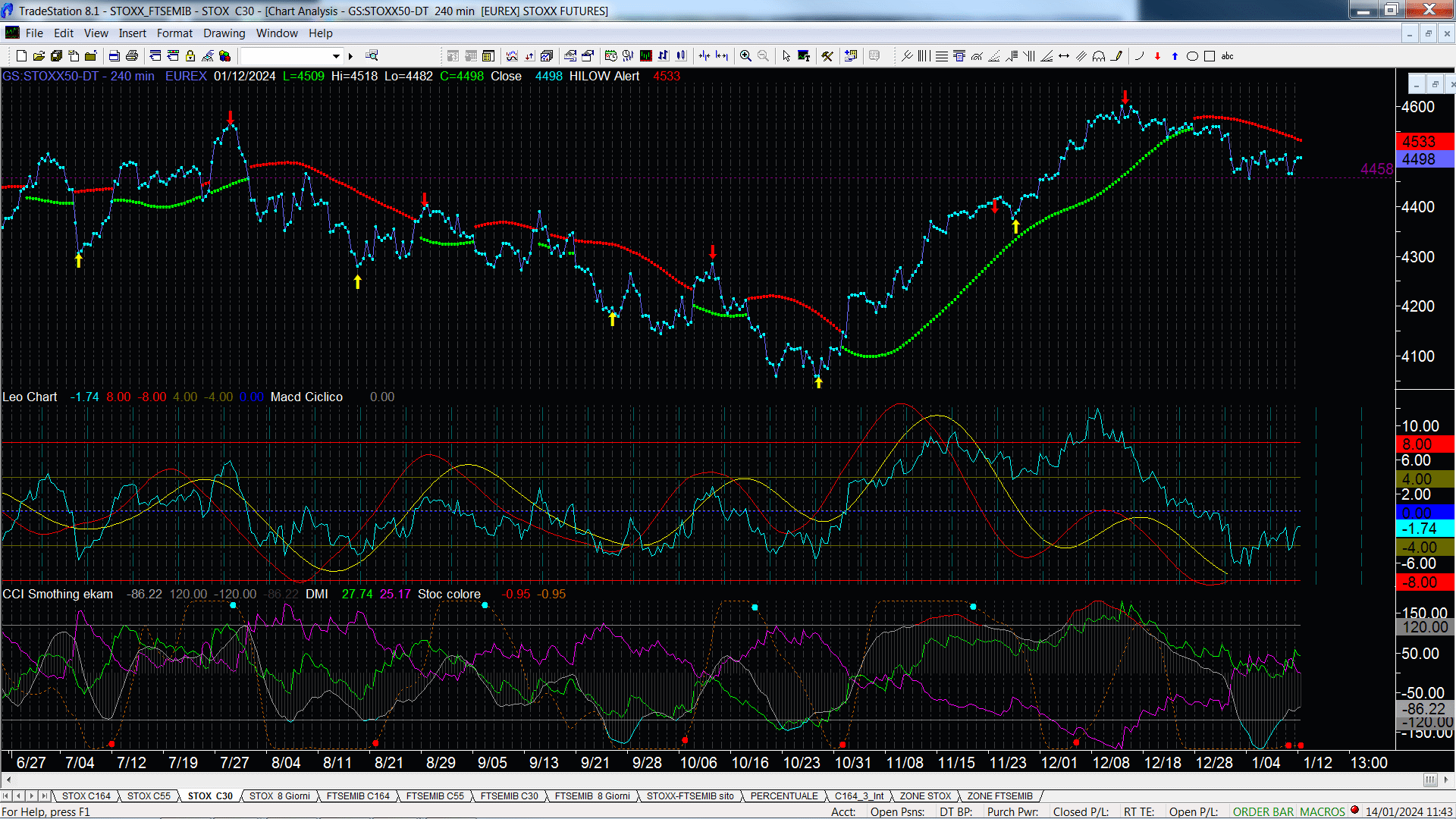Click the last-tab navigation arrow

(x=44, y=796)
